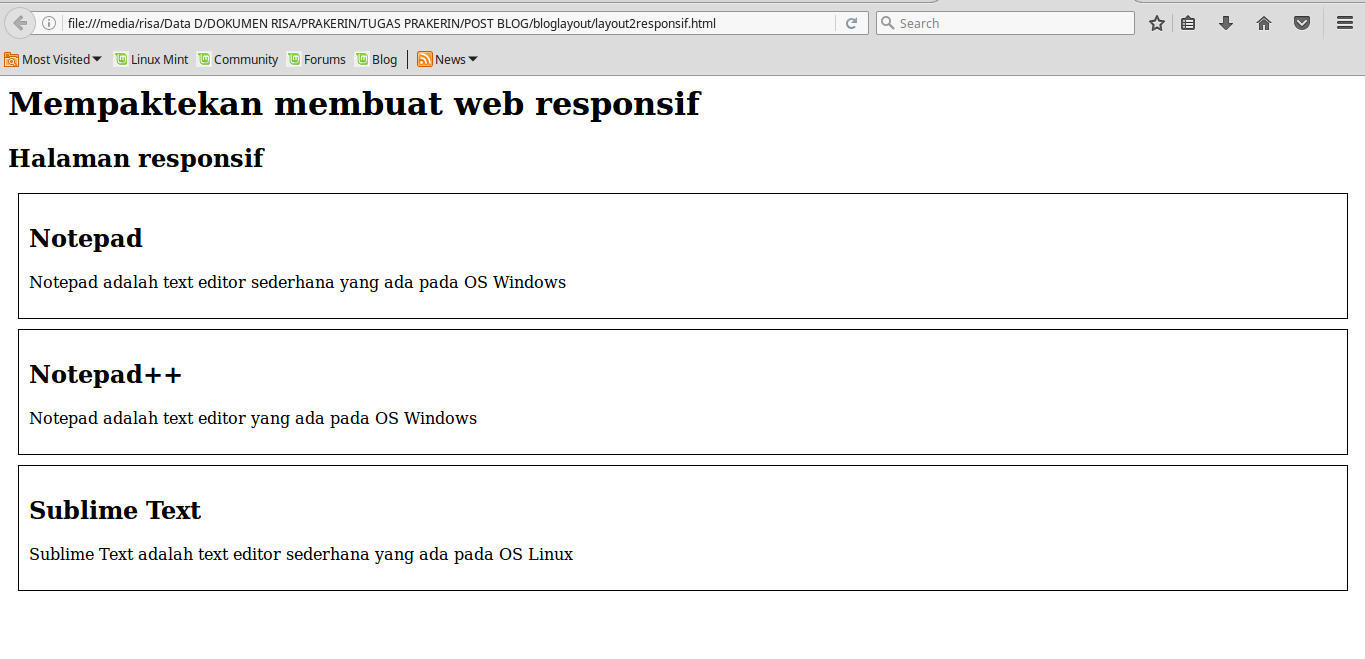Click the "Notepad" card heading
This screenshot has width=1365, height=659.
pyautogui.click(x=86, y=238)
